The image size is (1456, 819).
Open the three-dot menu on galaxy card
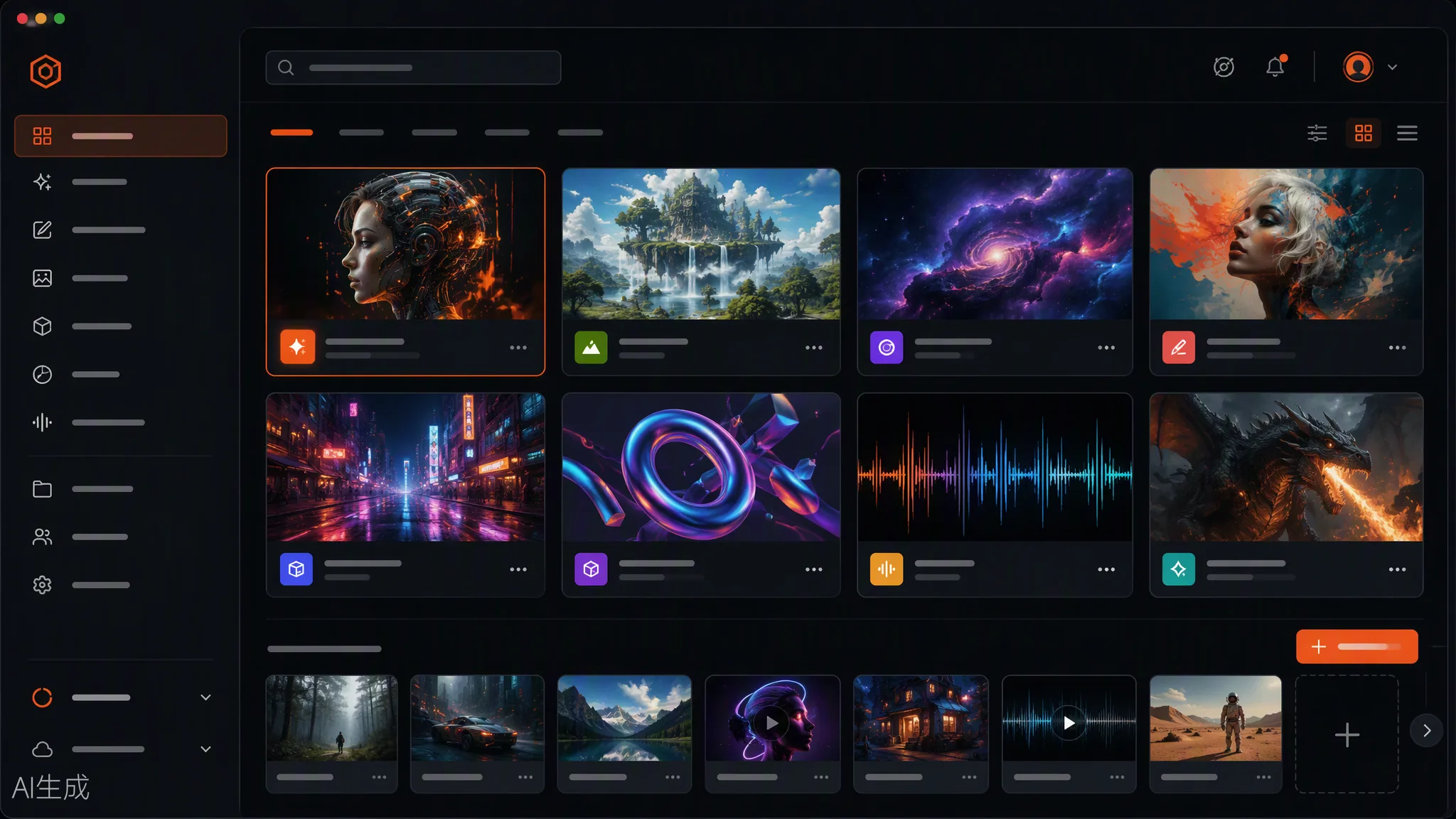pyautogui.click(x=1106, y=348)
